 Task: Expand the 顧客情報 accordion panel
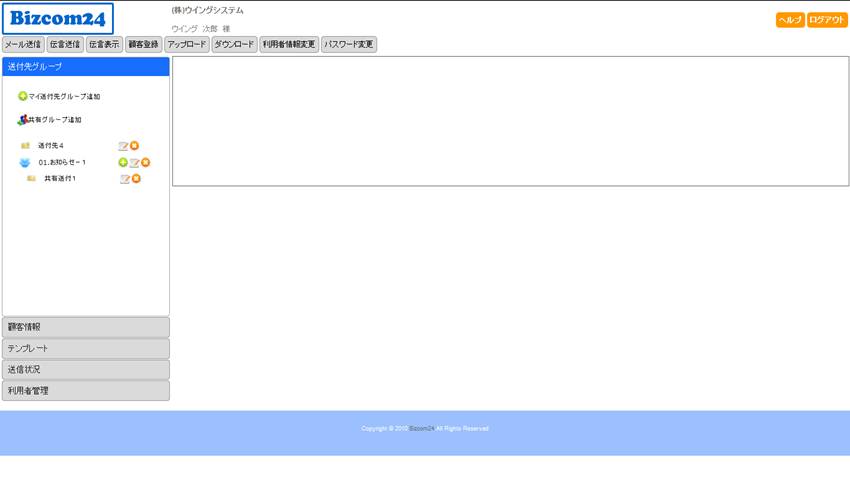point(86,327)
